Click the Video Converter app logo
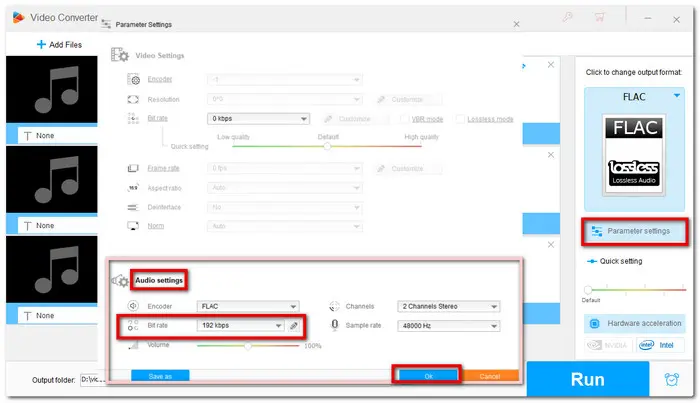The width and height of the screenshot is (700, 403). (x=18, y=17)
